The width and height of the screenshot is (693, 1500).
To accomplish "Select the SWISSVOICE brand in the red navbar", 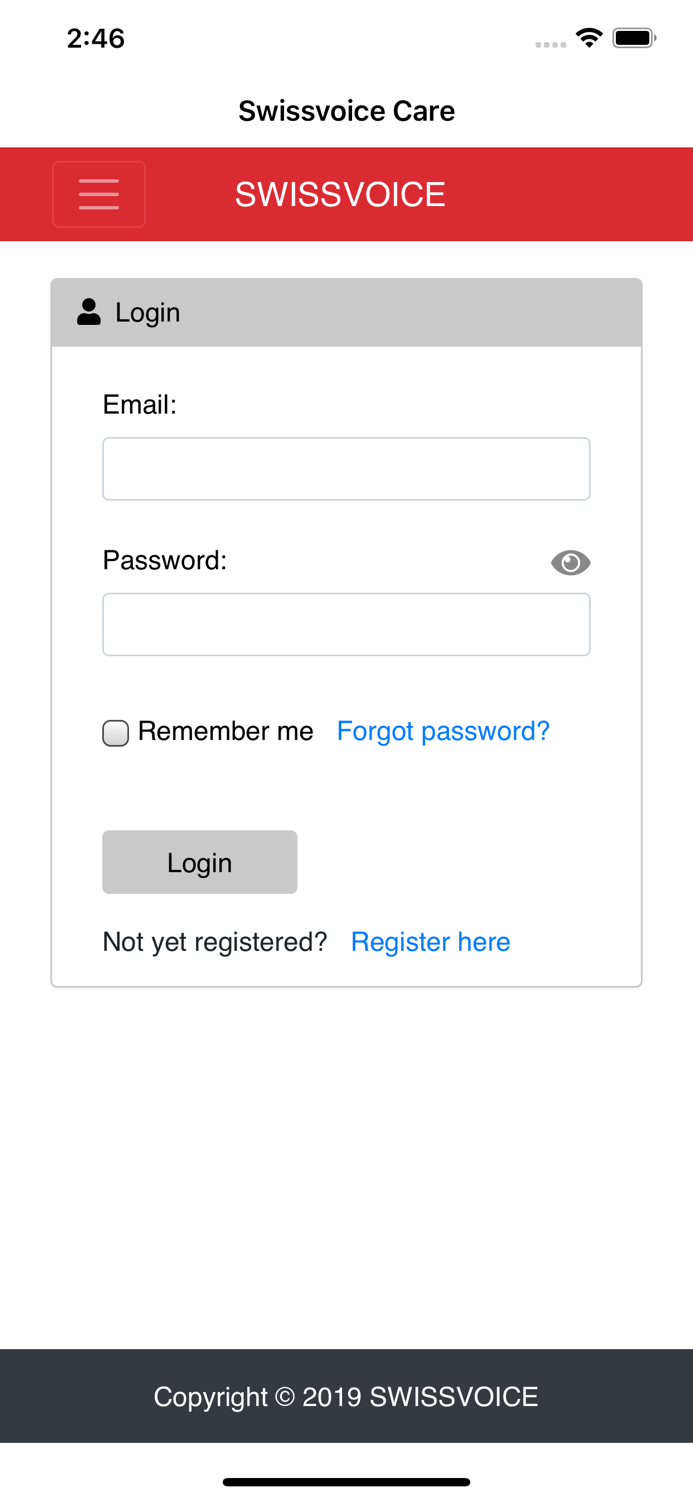I will pyautogui.click(x=340, y=195).
